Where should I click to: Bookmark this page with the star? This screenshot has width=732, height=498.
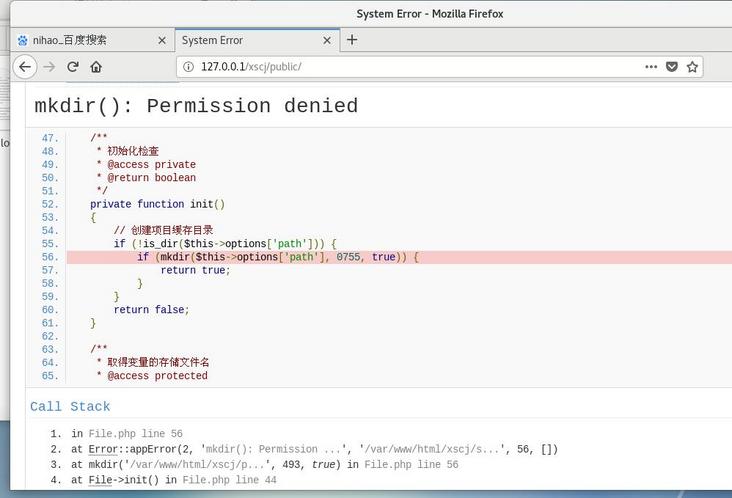tap(692, 67)
